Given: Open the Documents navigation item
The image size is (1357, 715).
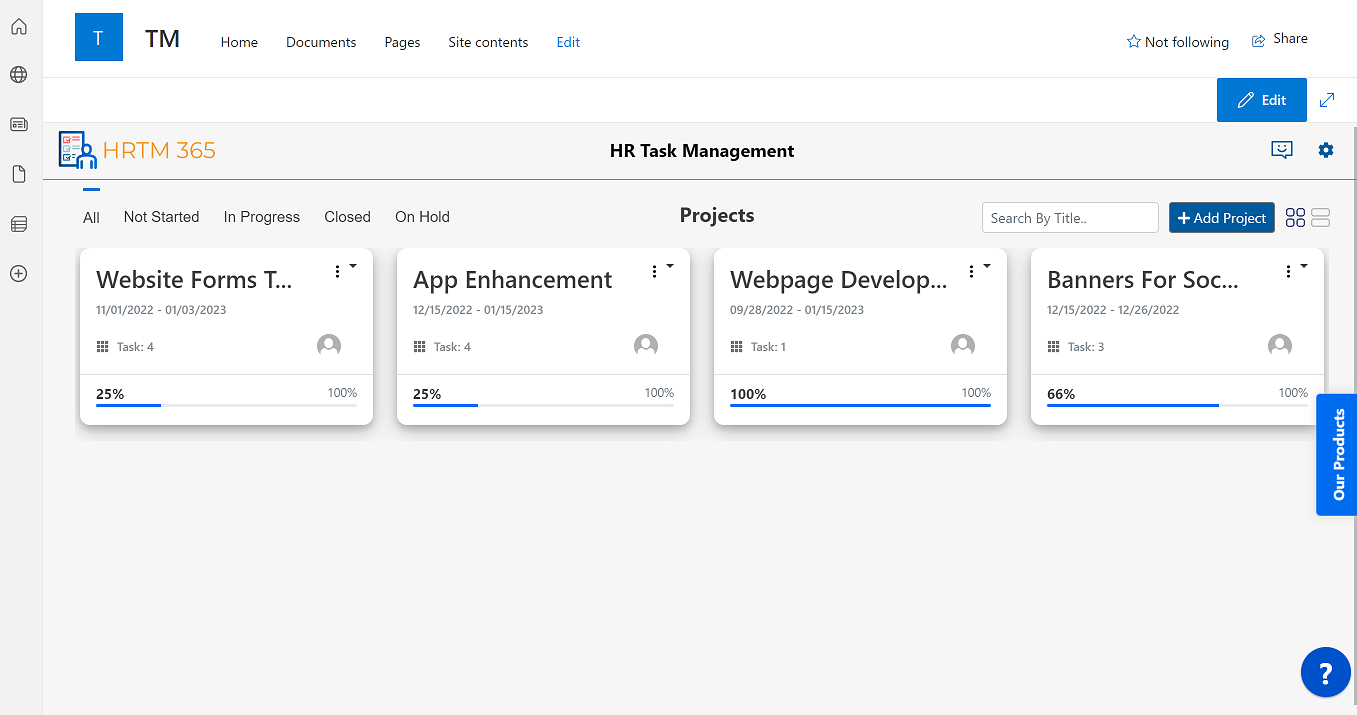Looking at the screenshot, I should tap(321, 42).
